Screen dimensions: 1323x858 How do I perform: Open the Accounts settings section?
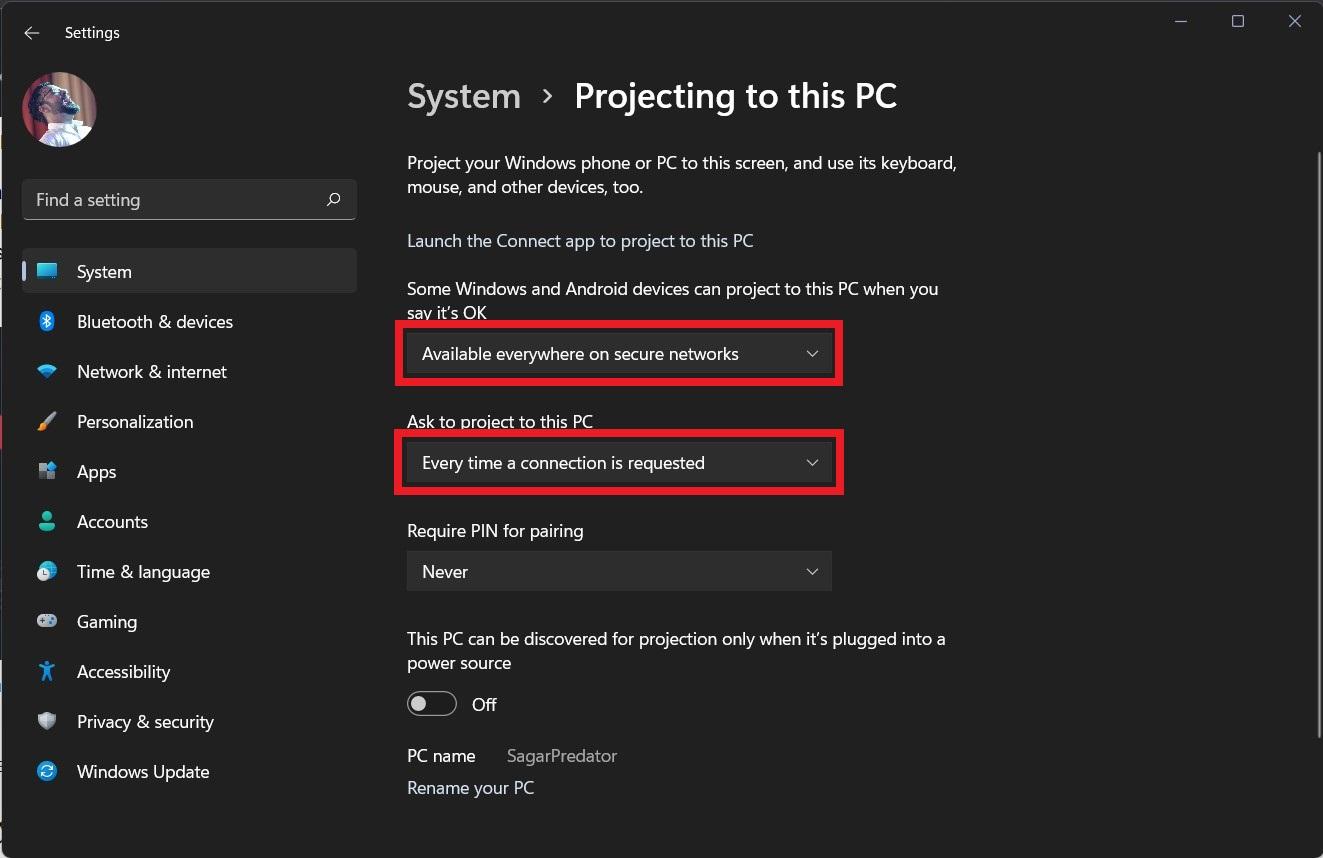112,522
